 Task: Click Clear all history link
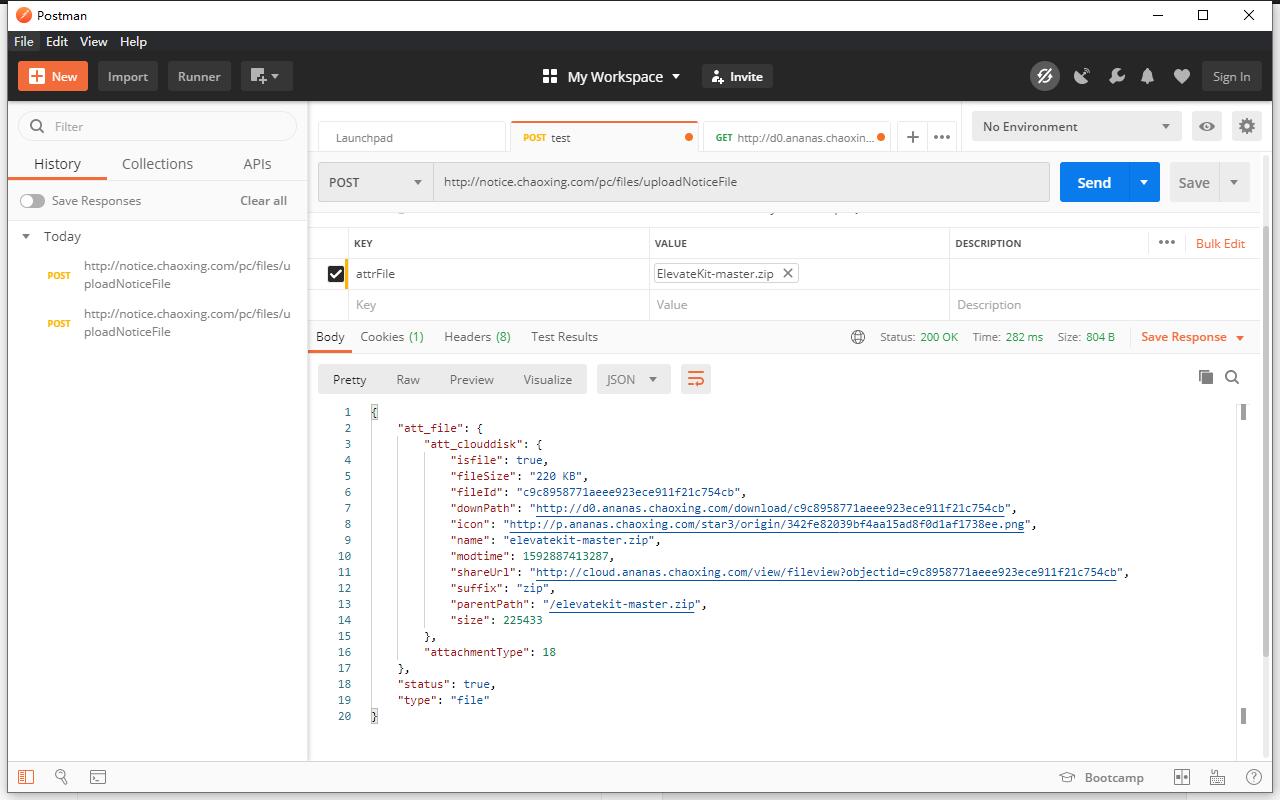click(263, 201)
